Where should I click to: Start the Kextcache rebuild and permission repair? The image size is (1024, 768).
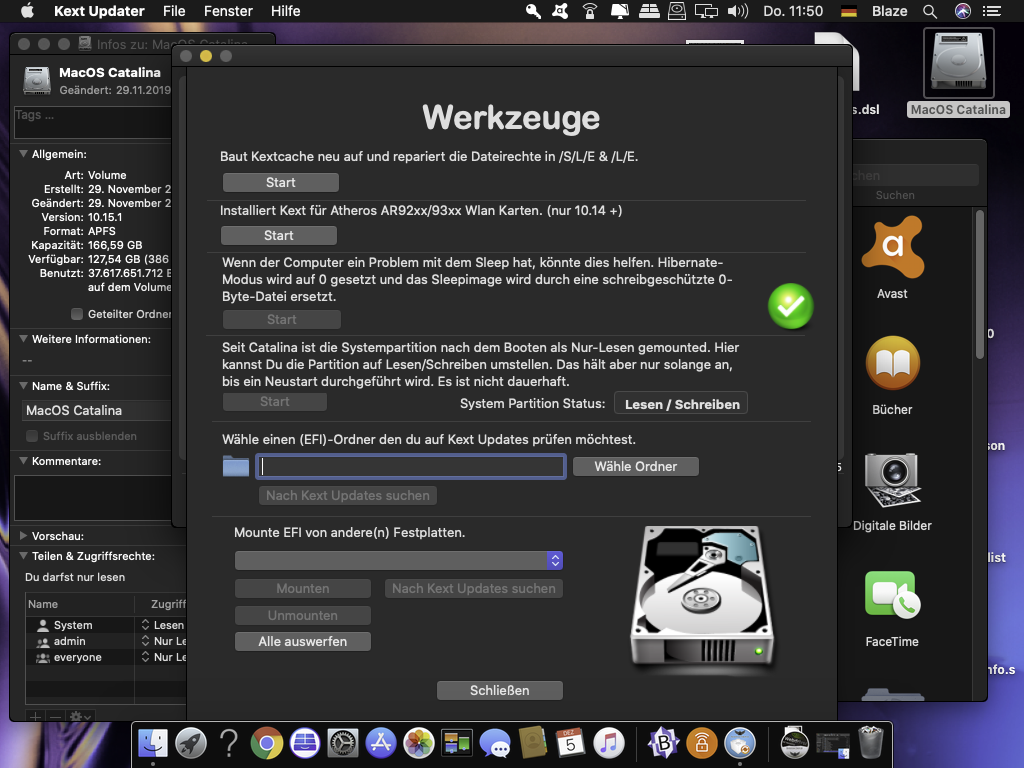[281, 183]
